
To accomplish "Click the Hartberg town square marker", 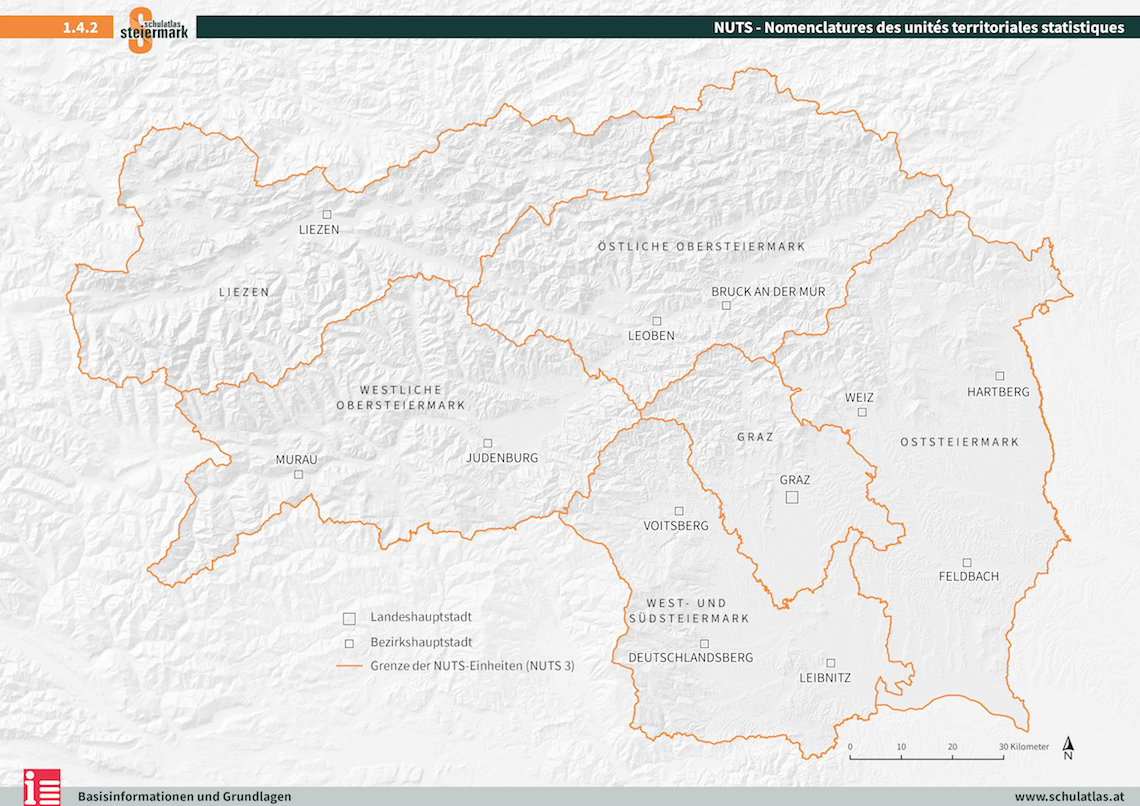I will click(x=999, y=376).
